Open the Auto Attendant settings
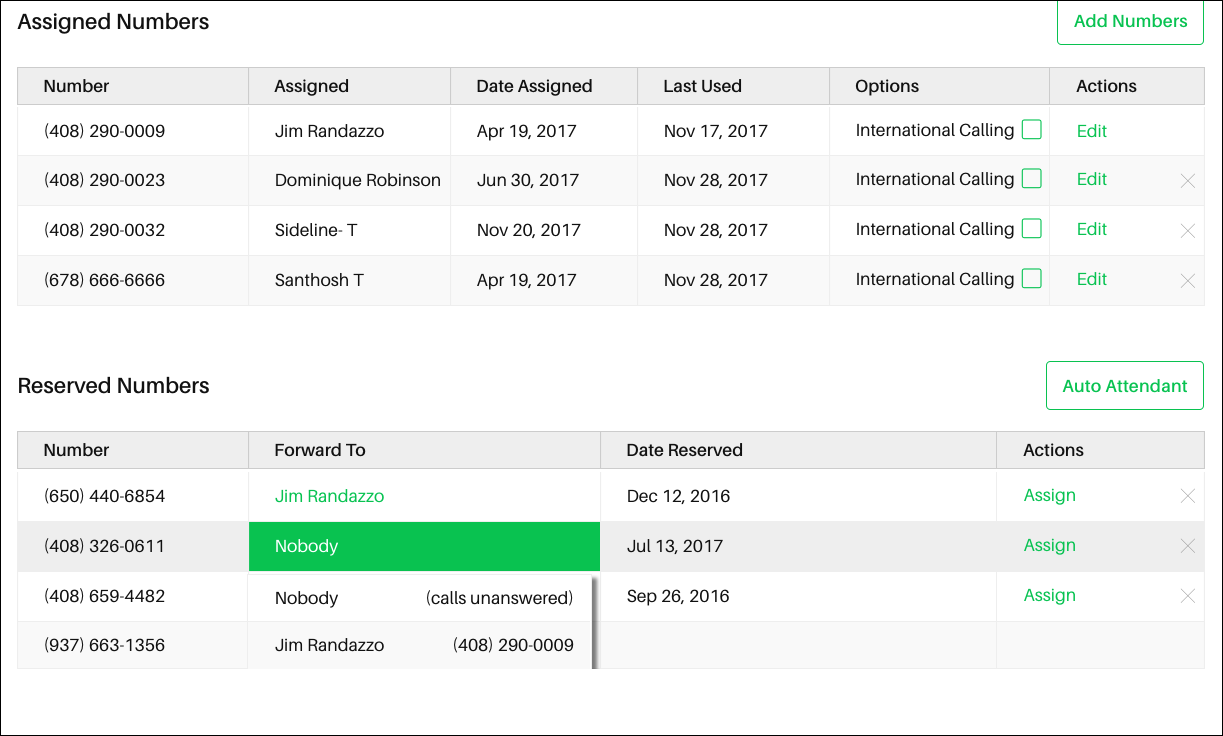 (1125, 386)
